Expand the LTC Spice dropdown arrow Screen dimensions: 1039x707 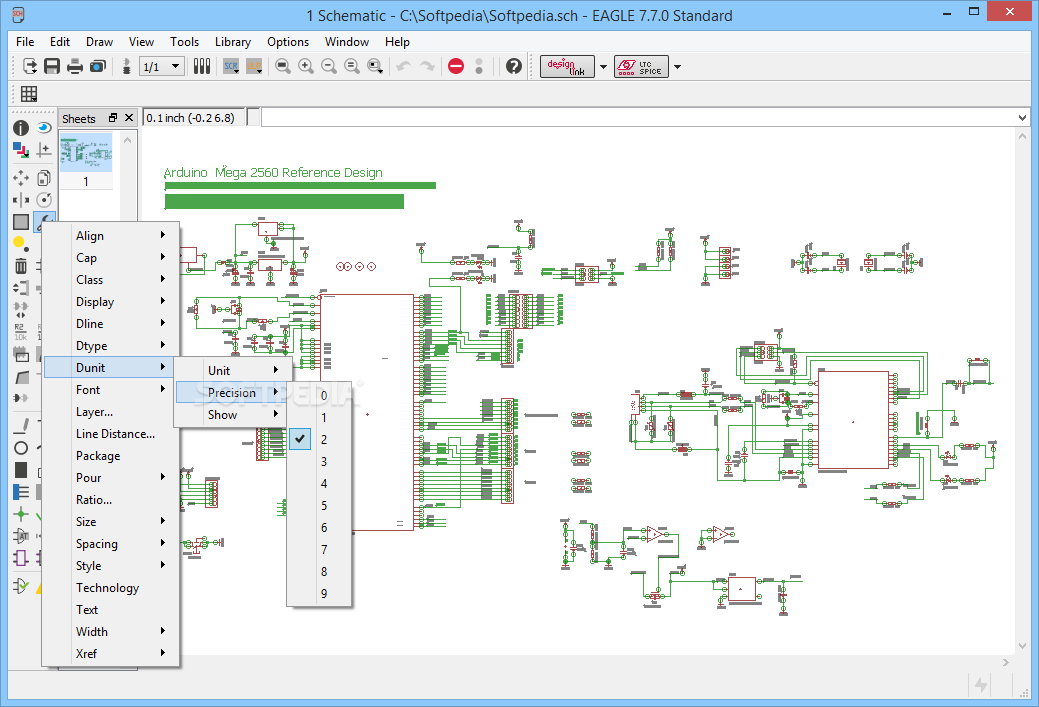pos(677,67)
